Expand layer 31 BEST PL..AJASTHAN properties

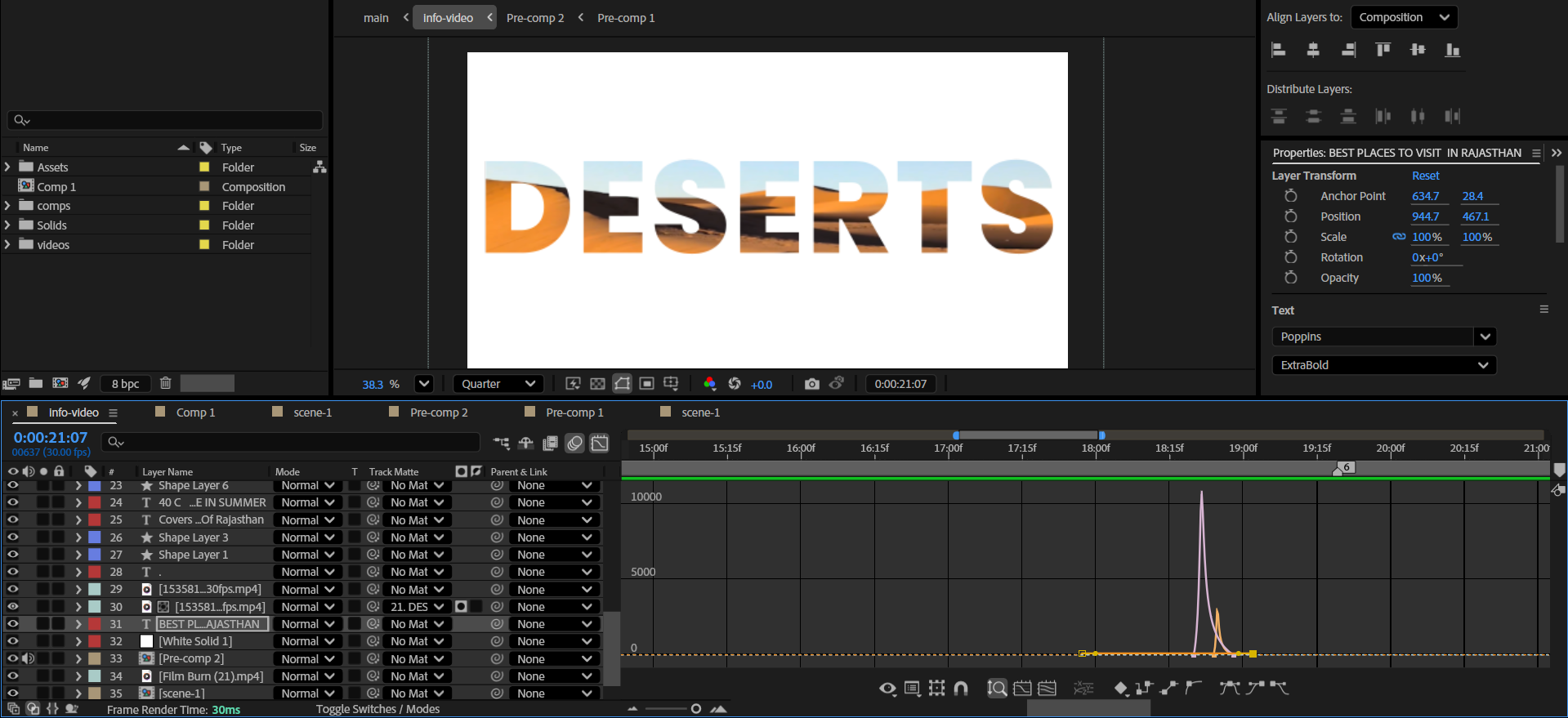pyautogui.click(x=78, y=624)
